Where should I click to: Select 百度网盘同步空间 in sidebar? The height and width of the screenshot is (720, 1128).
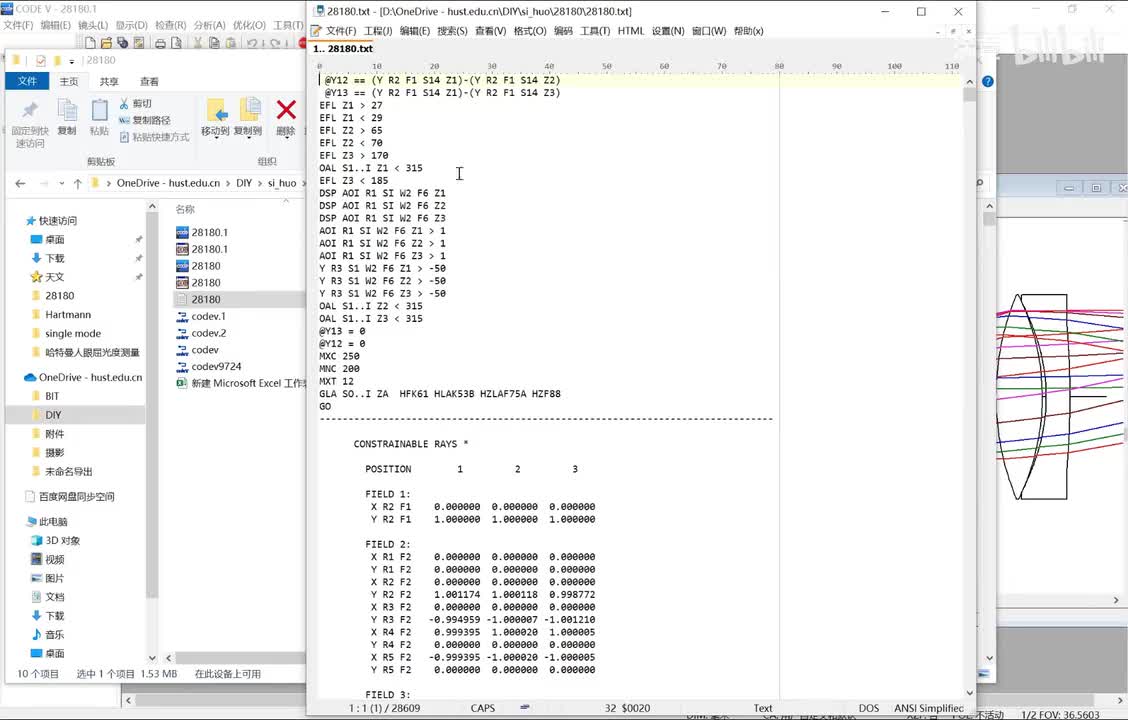[x=69, y=496]
